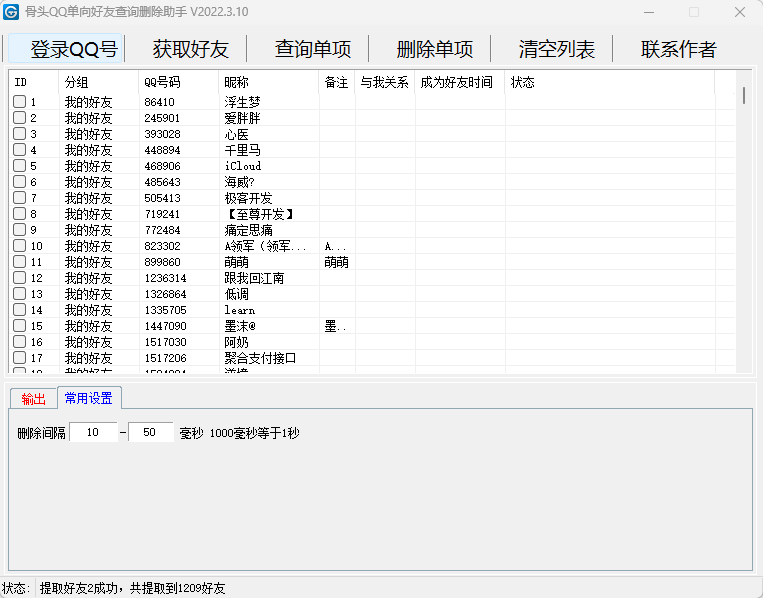Click the ID column header
763x598 pixels.
click(34, 82)
